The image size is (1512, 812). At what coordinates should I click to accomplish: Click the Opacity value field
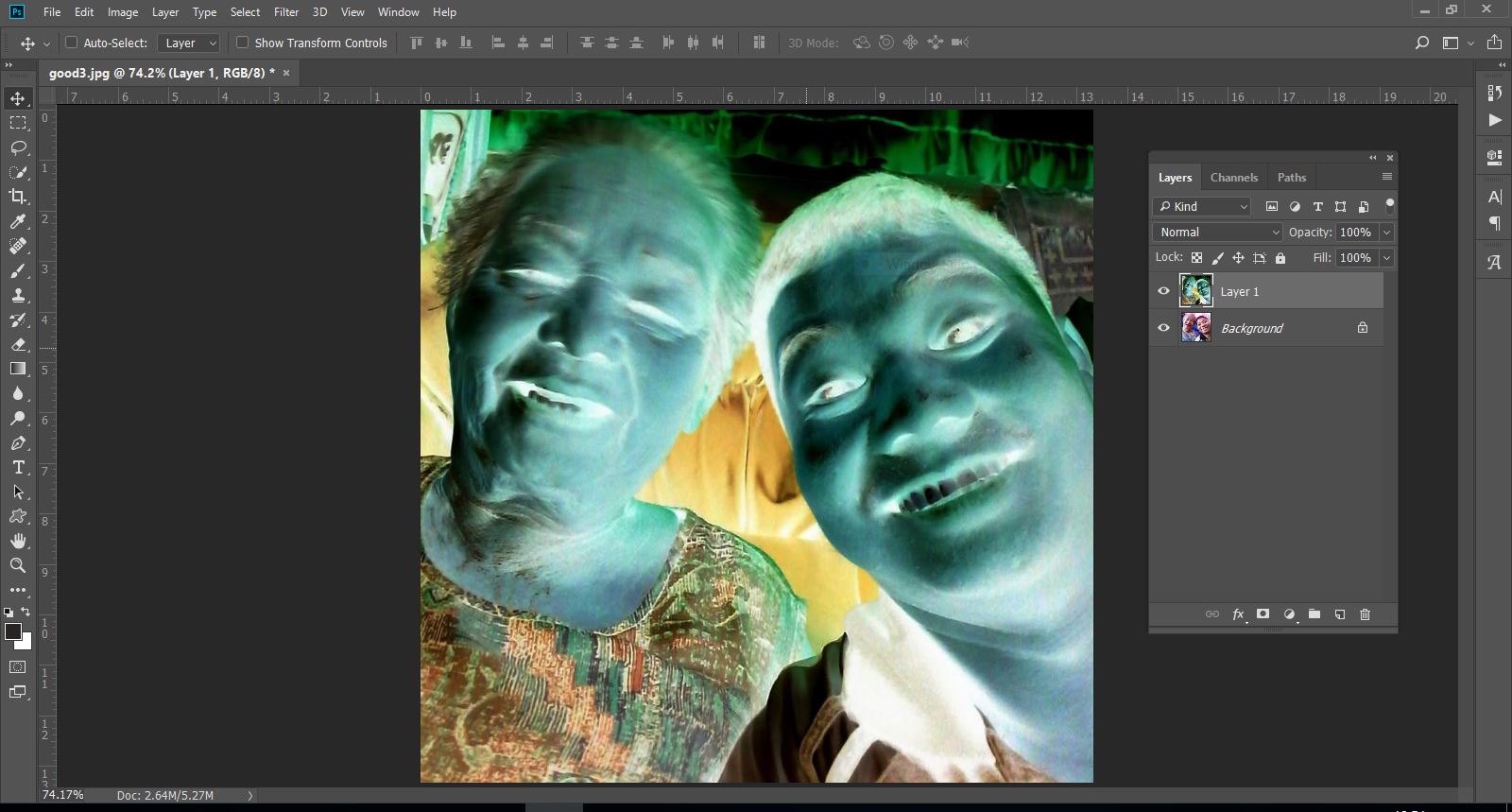[1357, 233]
